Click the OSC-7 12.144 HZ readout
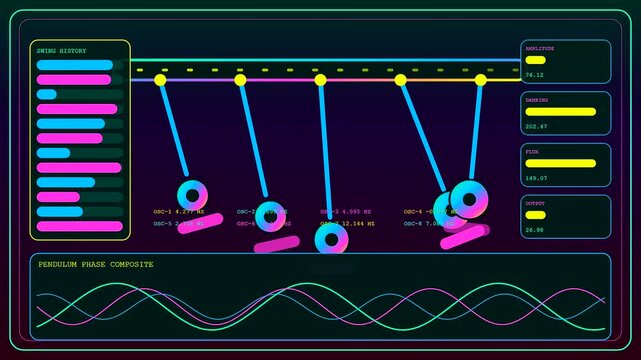Screen dimensions: 641x360 (347, 224)
